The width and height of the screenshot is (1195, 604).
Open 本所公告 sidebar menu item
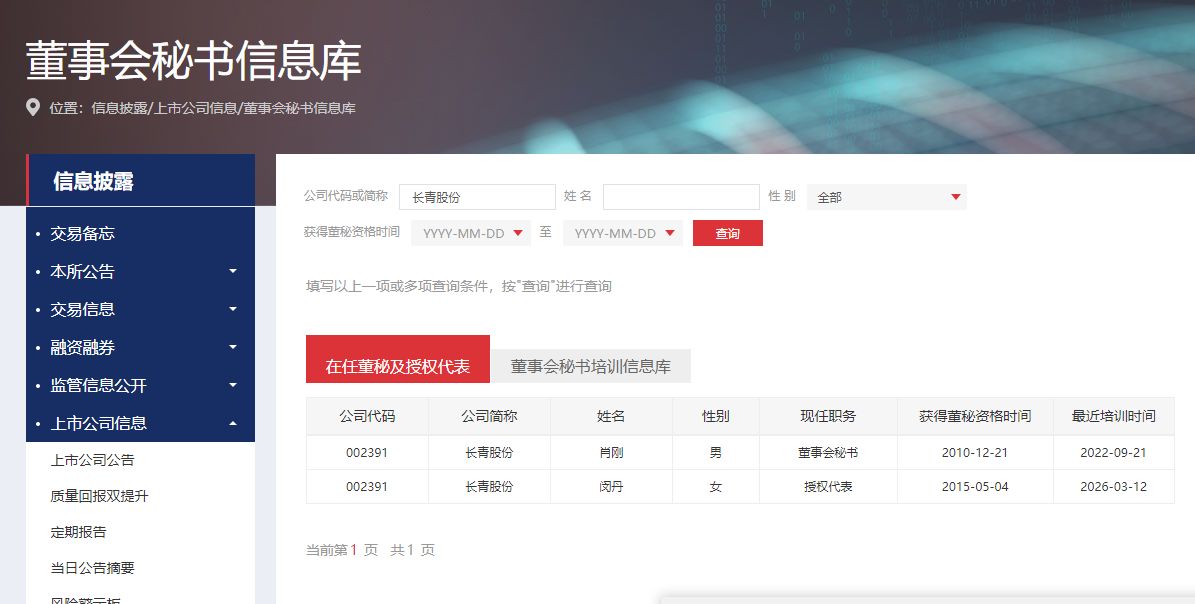pyautogui.click(x=82, y=271)
